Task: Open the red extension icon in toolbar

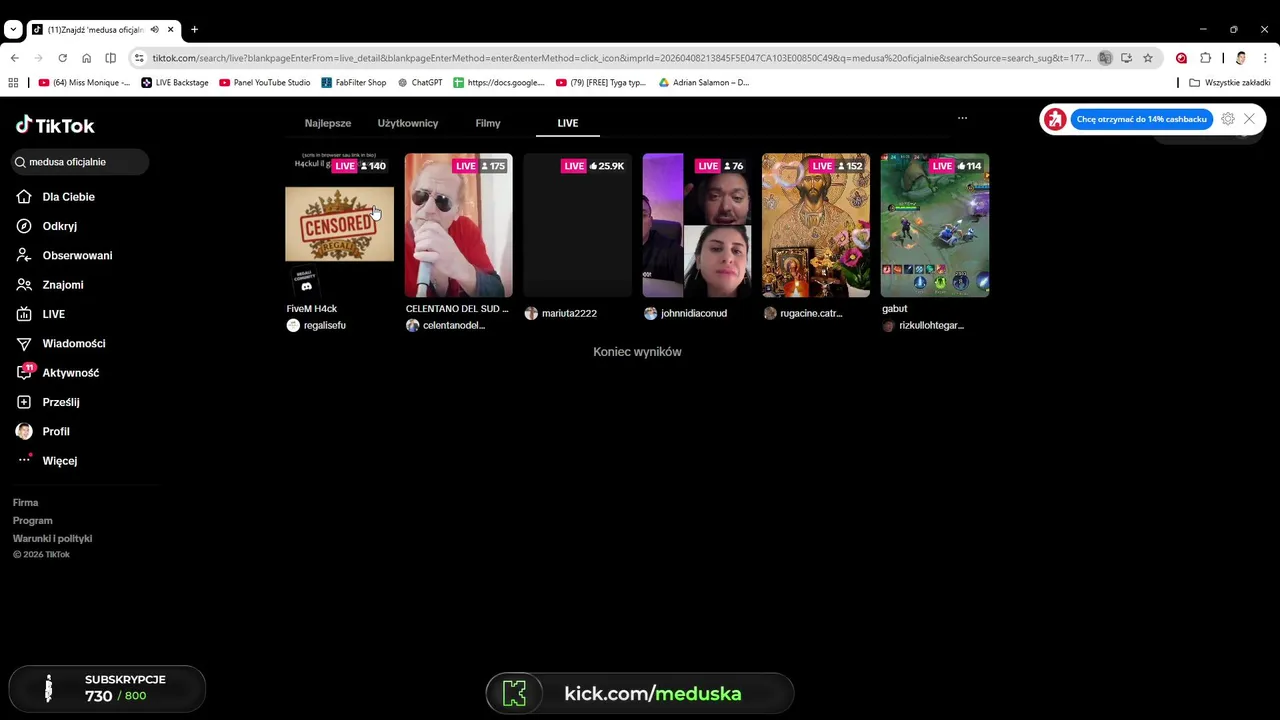Action: pyautogui.click(x=1181, y=58)
